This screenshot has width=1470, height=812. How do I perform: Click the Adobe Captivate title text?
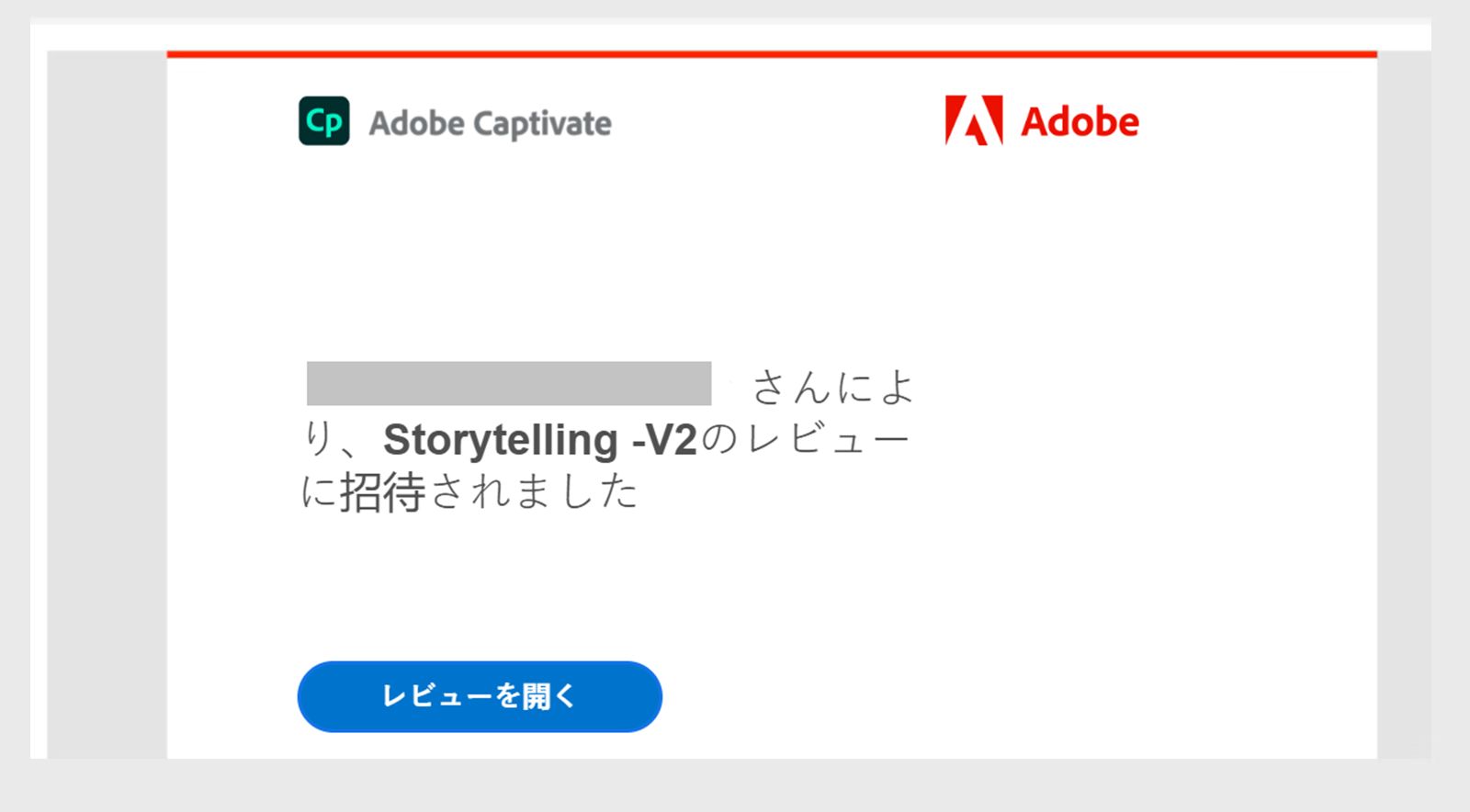[490, 124]
